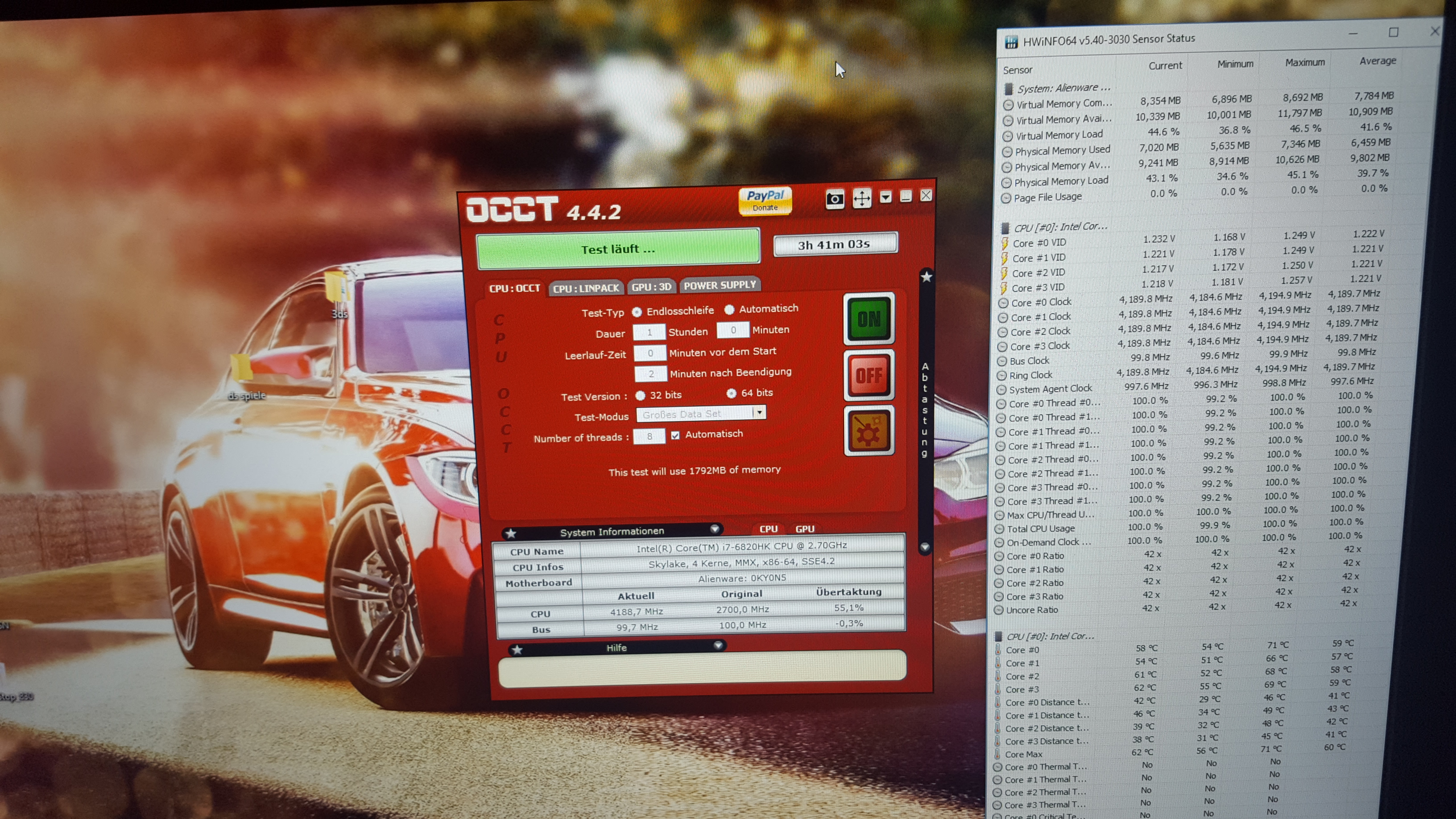Click Core #0 VID voltage icon
The height and width of the screenshot is (819, 1456).
click(1005, 244)
